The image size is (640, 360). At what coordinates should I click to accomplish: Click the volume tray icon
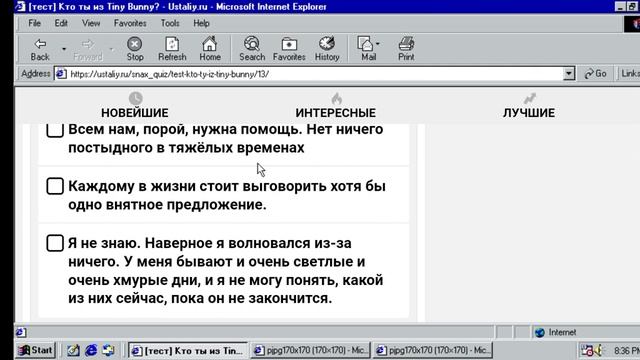599,350
